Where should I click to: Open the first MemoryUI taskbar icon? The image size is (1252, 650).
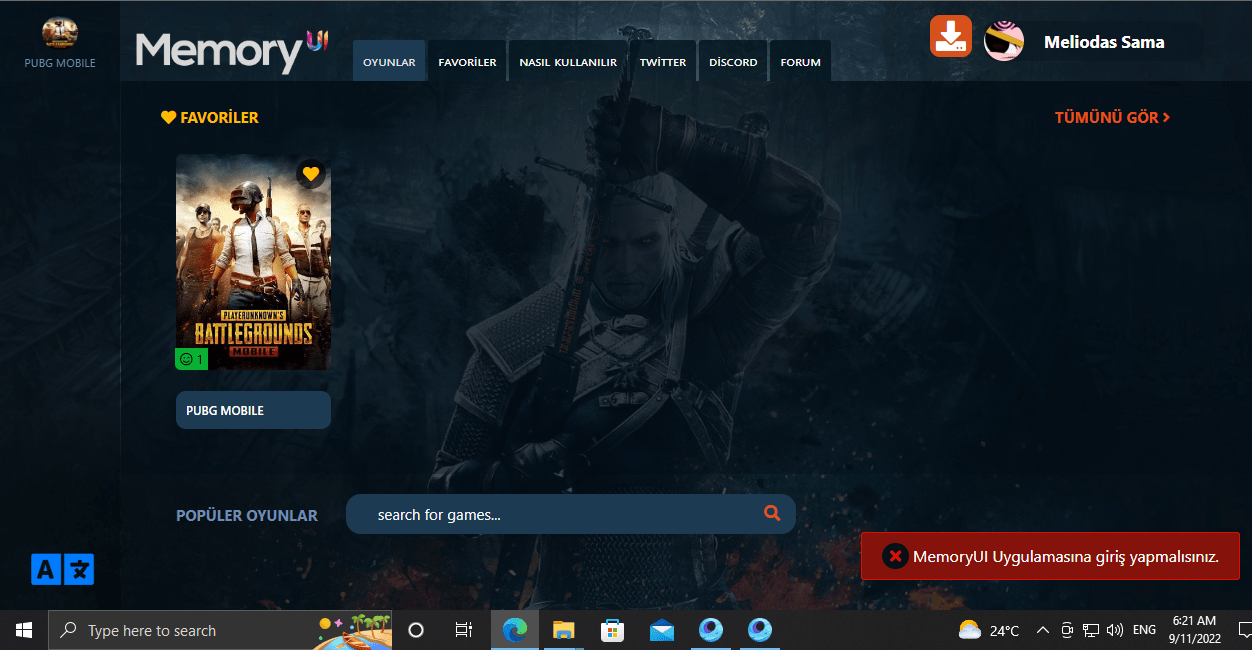coord(711,630)
